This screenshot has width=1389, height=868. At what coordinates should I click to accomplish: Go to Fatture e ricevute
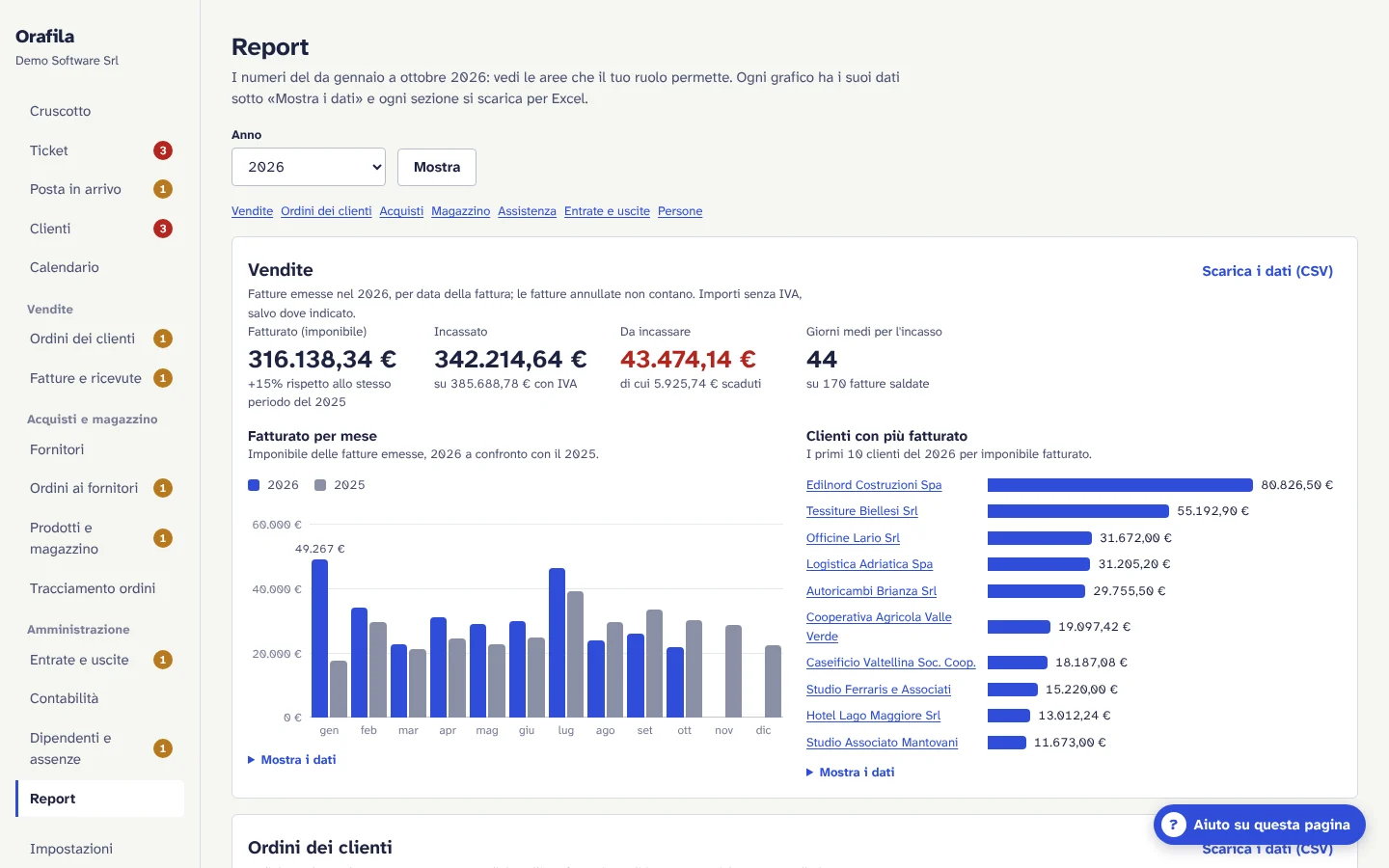coord(100,378)
